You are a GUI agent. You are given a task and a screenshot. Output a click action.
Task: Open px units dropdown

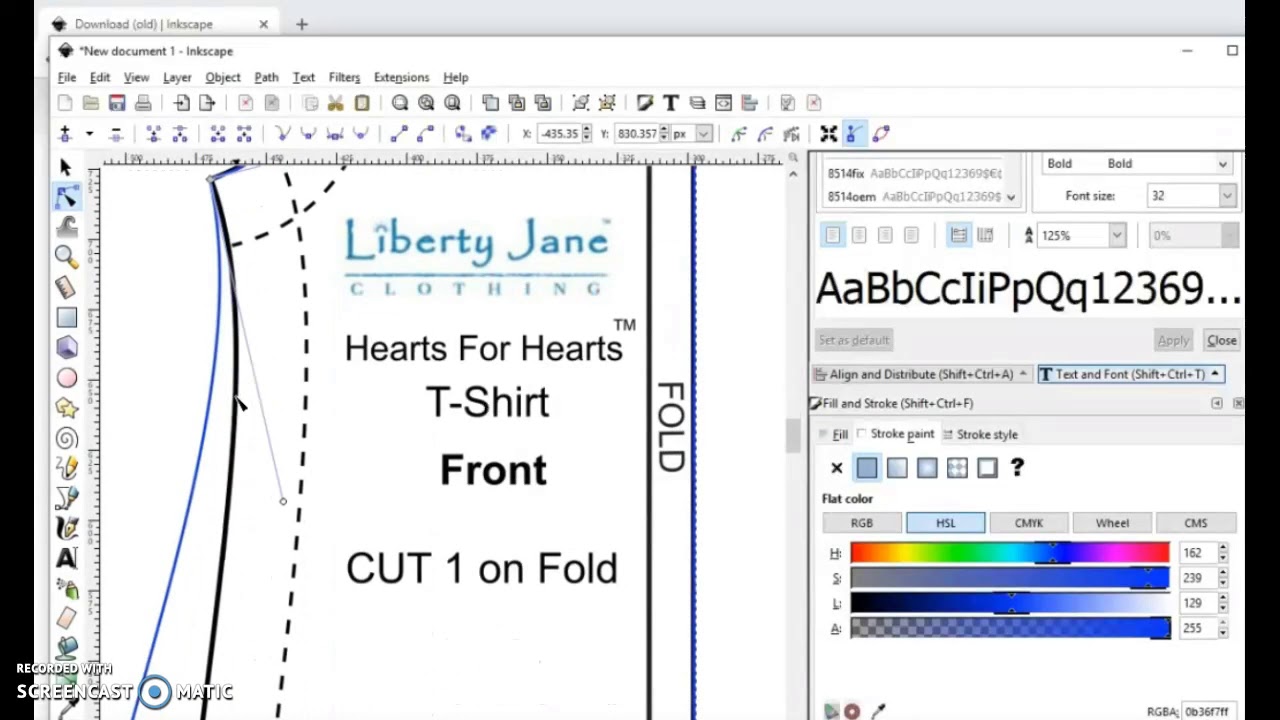(704, 134)
